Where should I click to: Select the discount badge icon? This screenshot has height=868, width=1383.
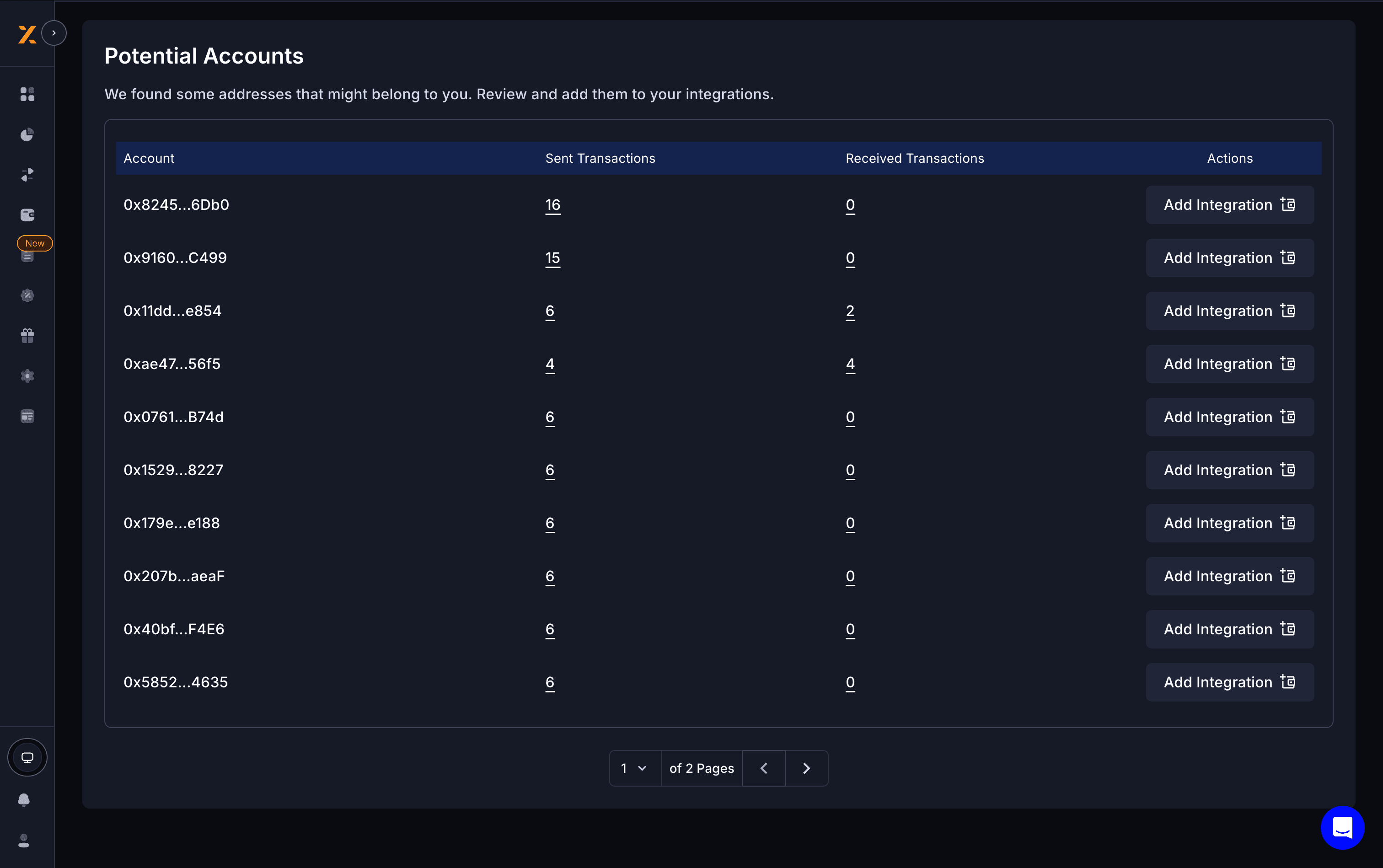[27, 295]
